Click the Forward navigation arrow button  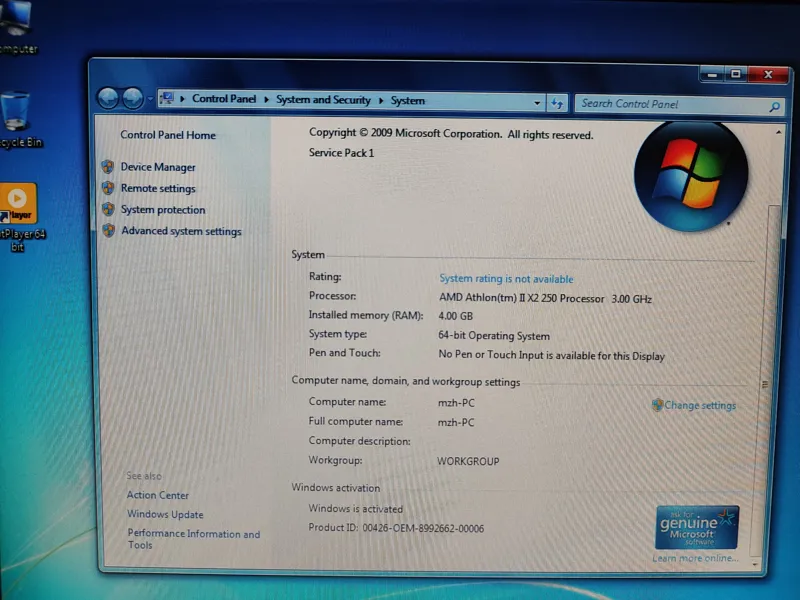click(132, 98)
